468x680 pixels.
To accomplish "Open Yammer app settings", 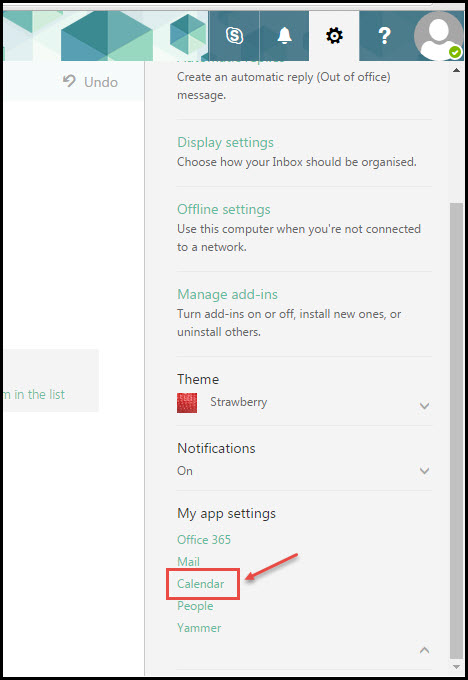I will [x=199, y=628].
